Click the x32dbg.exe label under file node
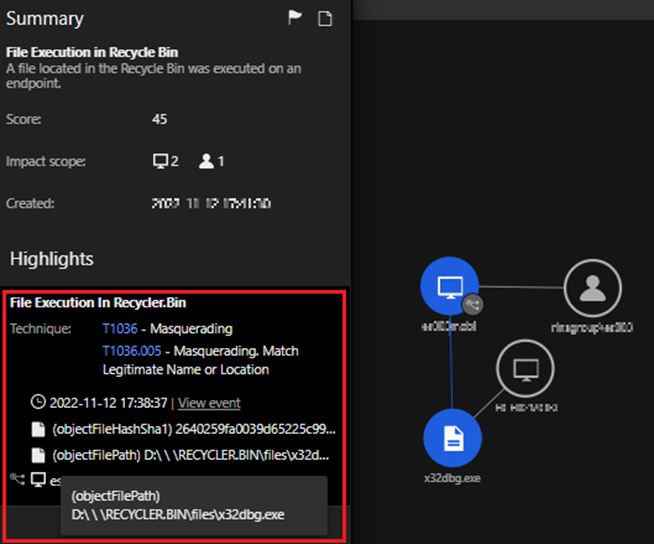Screen dimensions: 654x544 [452, 478]
